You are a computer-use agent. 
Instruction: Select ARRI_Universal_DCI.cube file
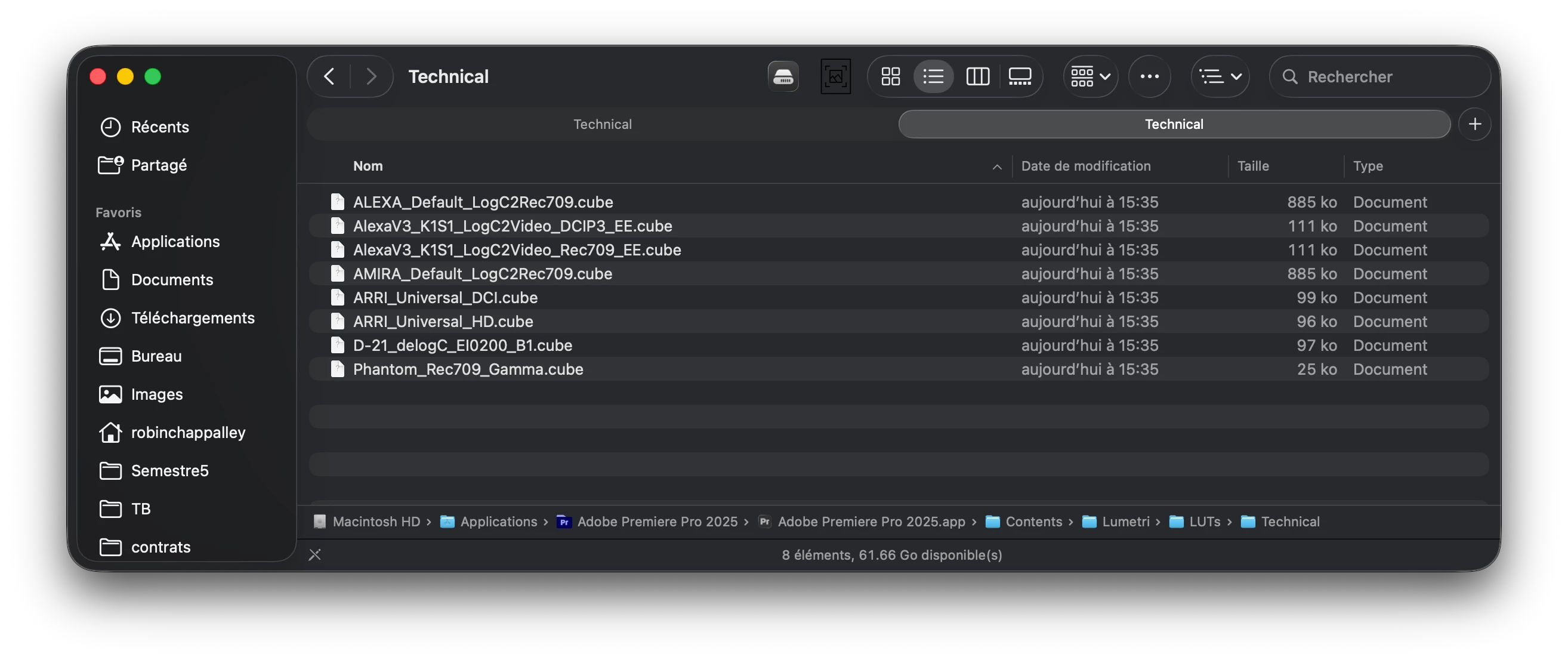(x=899, y=298)
